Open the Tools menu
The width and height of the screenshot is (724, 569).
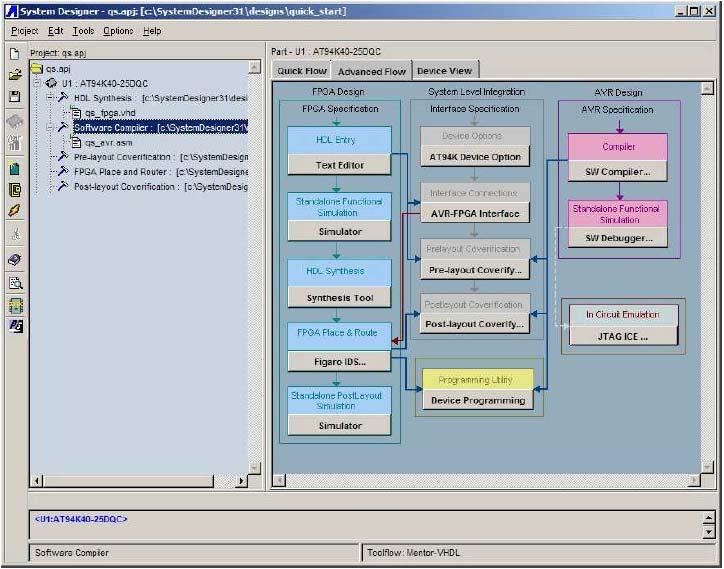coord(83,31)
